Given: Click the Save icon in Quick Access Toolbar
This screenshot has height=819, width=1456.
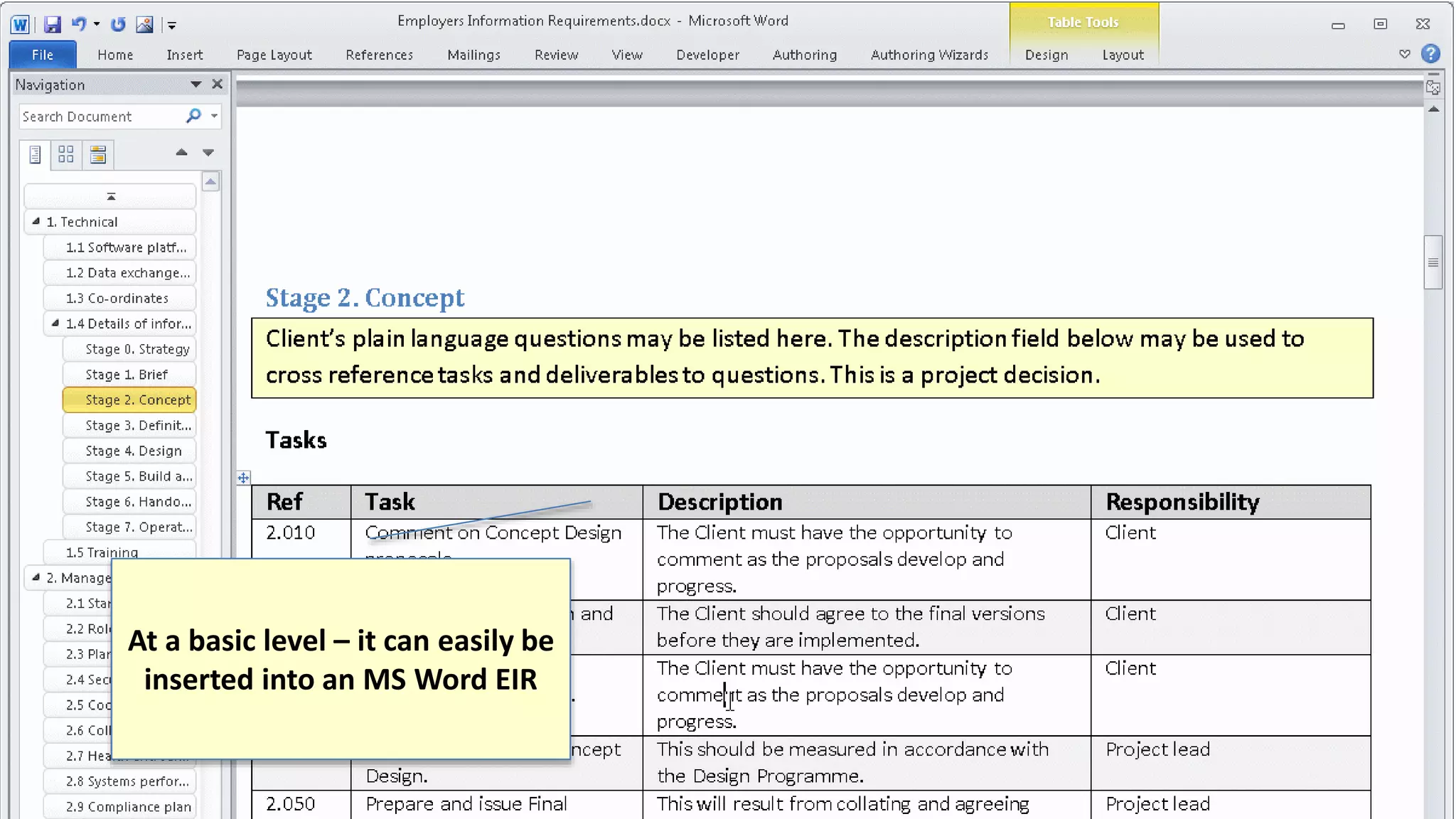Looking at the screenshot, I should (52, 24).
